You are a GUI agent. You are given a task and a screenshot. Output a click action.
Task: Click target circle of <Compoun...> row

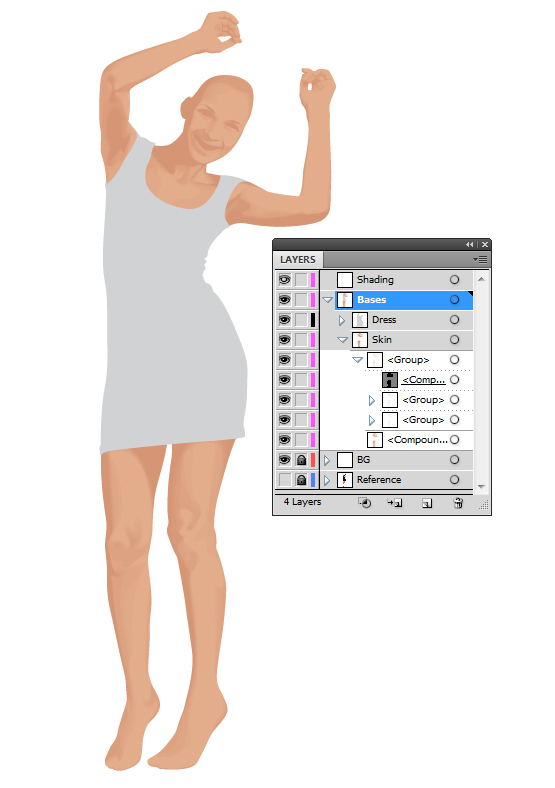click(454, 440)
